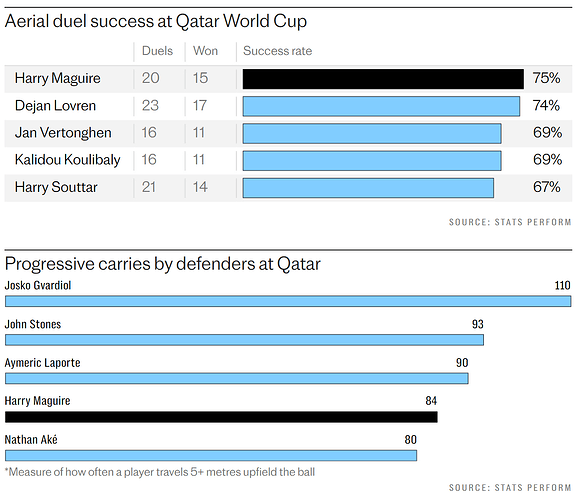Click Dejan Lovren's duels value 23
The width and height of the screenshot is (581, 500).
point(150,106)
